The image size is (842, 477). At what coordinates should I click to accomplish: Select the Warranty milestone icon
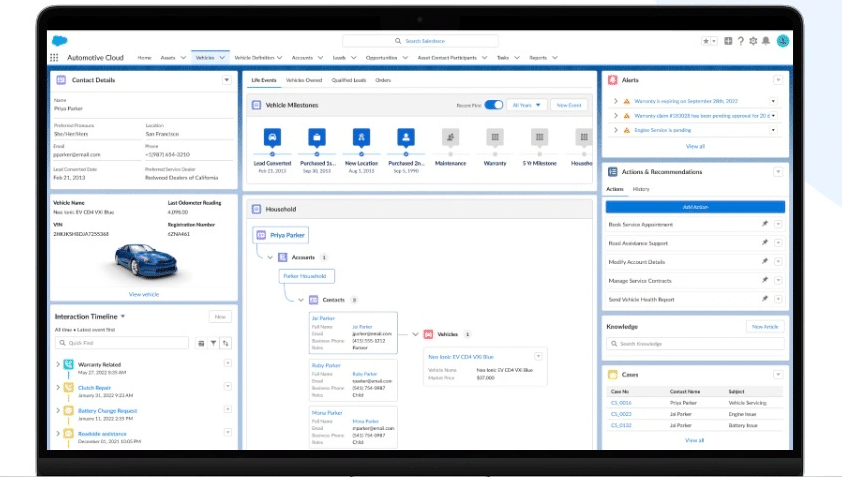coord(495,137)
